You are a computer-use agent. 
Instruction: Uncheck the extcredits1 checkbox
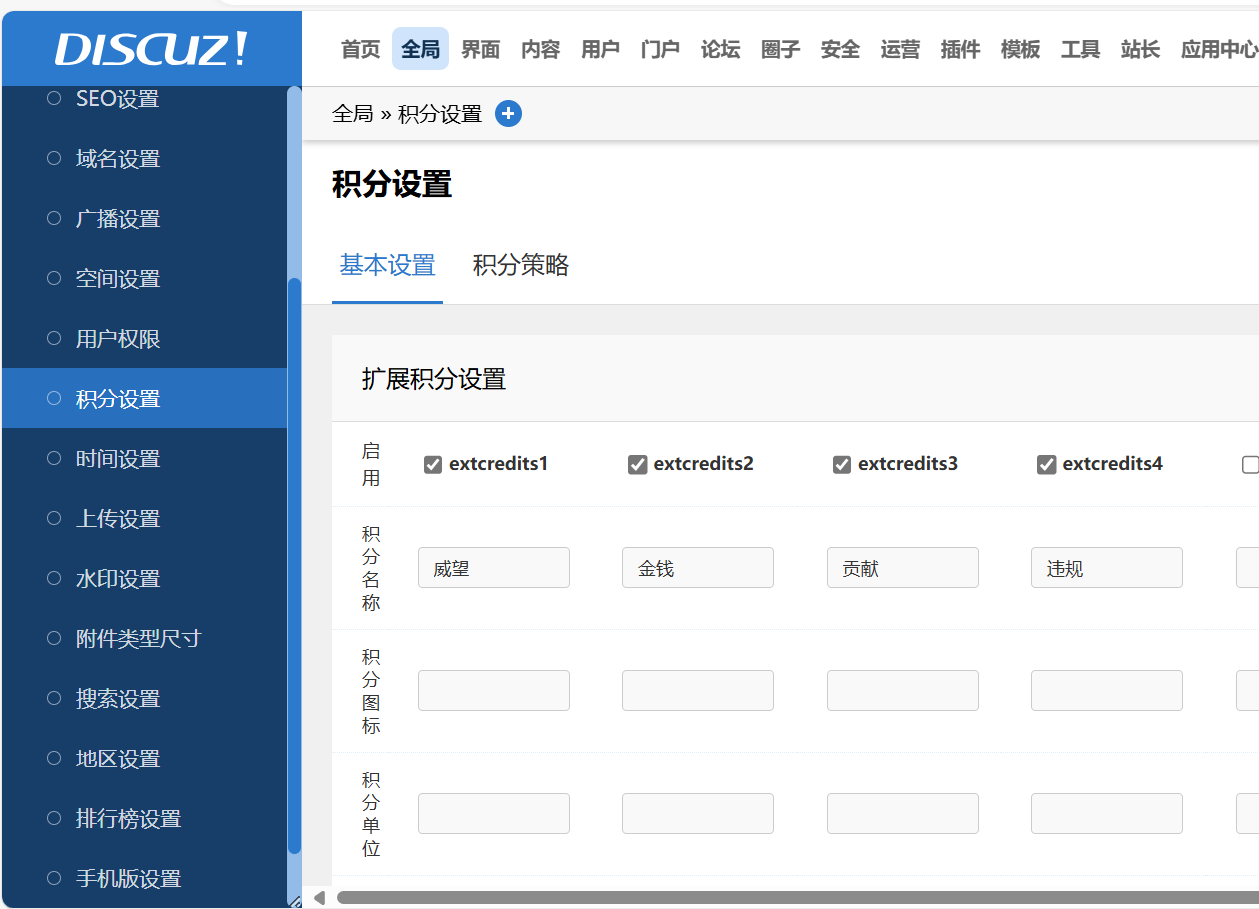point(433,464)
